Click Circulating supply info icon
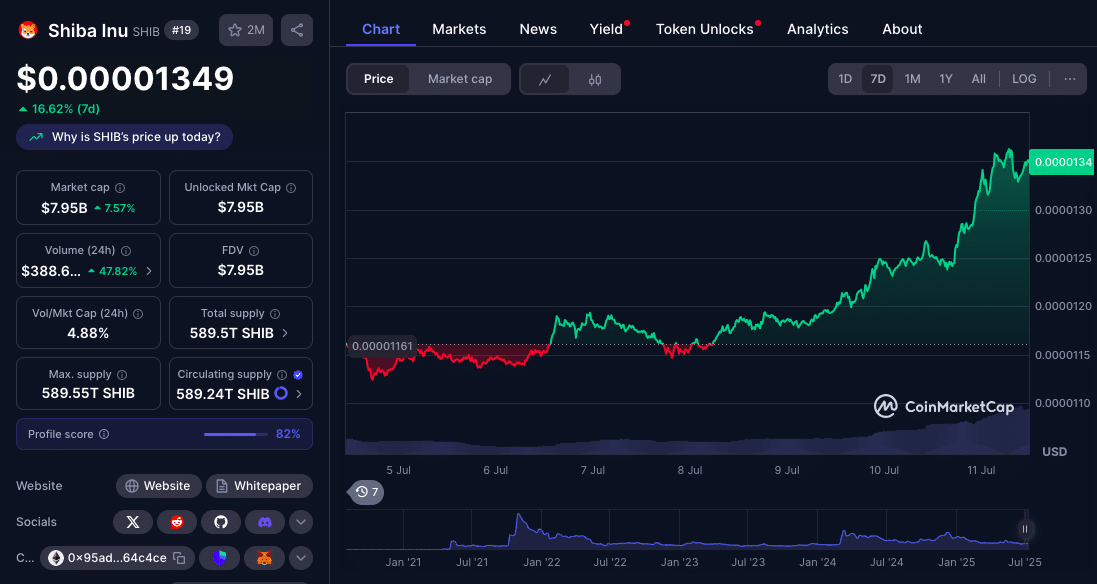Screen dimensions: 1097x584 click(282, 375)
